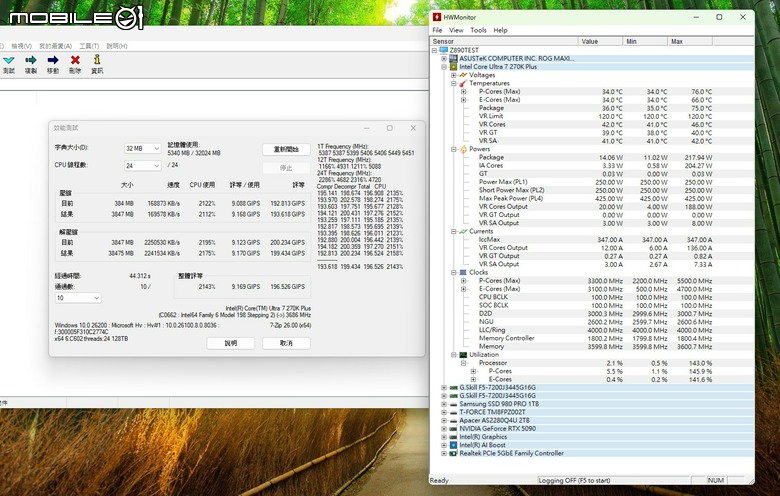
Task: Click the Powers flame icon
Action: (x=463, y=149)
